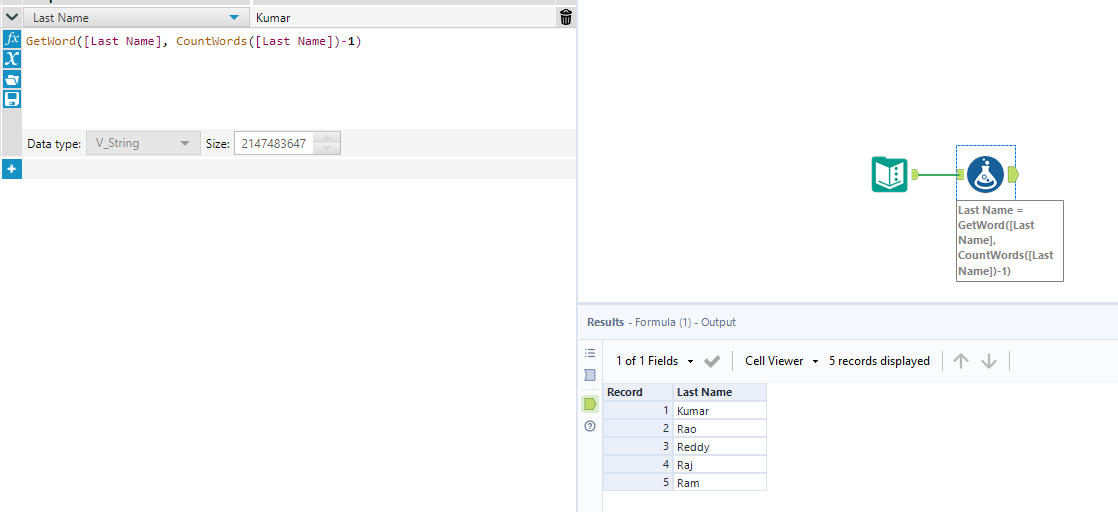Open the Last Name output column dropdown
Image resolution: width=1118 pixels, height=512 pixels.
pyautogui.click(x=234, y=18)
